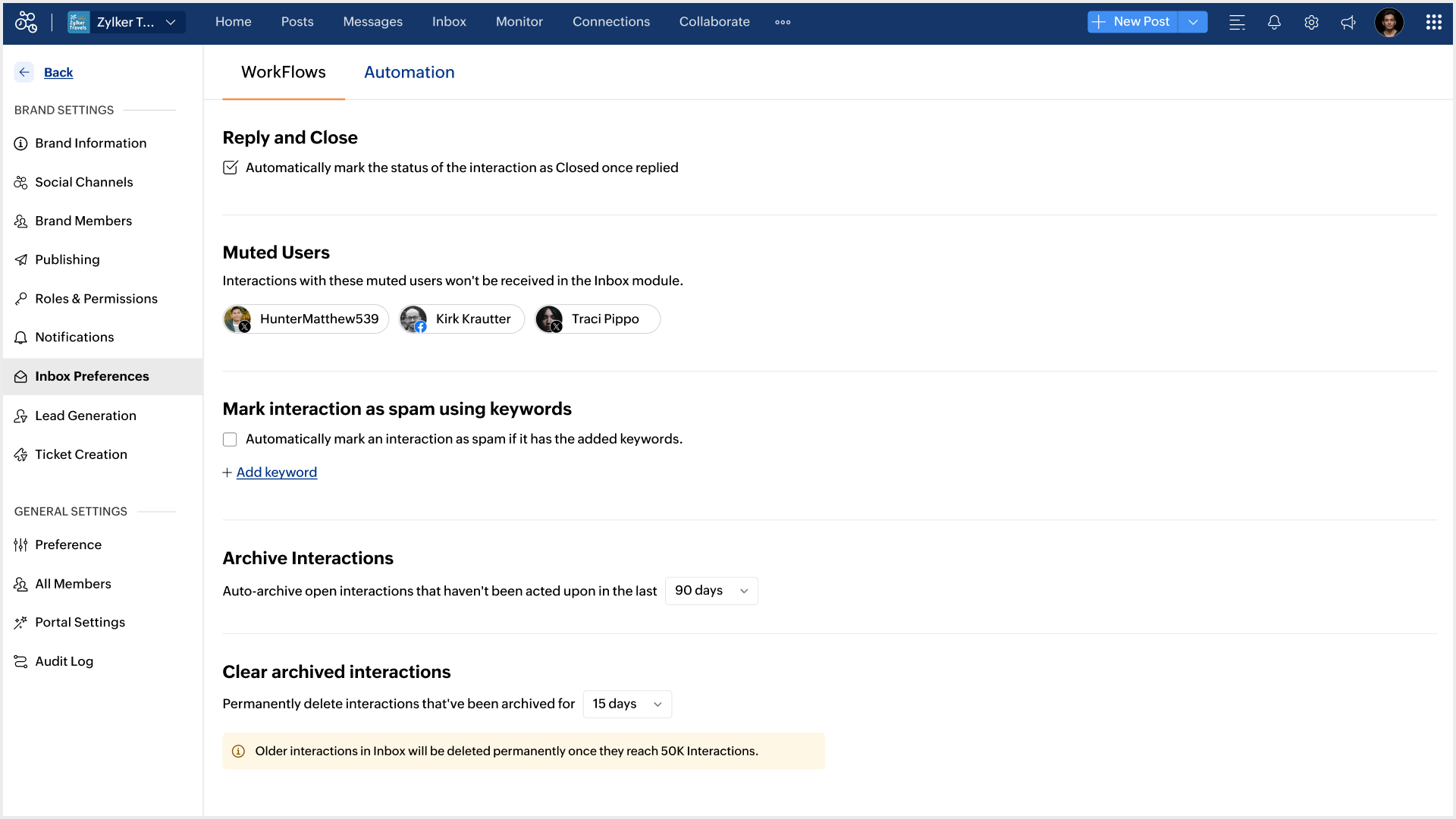Uncheck the Reply and Close auto-close checkbox
Screen dimensions: 1456x819
pyautogui.click(x=231, y=168)
